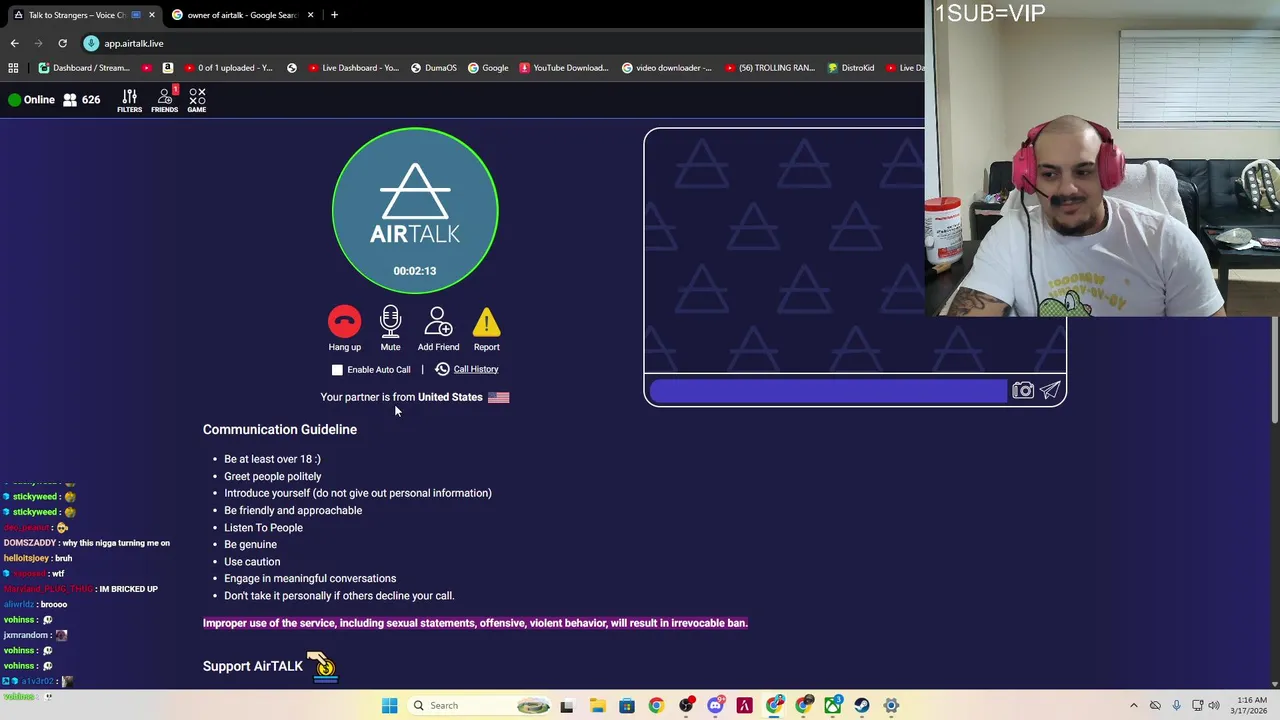Click the Support AirTALK heading
1280x720 pixels.
[252, 666]
